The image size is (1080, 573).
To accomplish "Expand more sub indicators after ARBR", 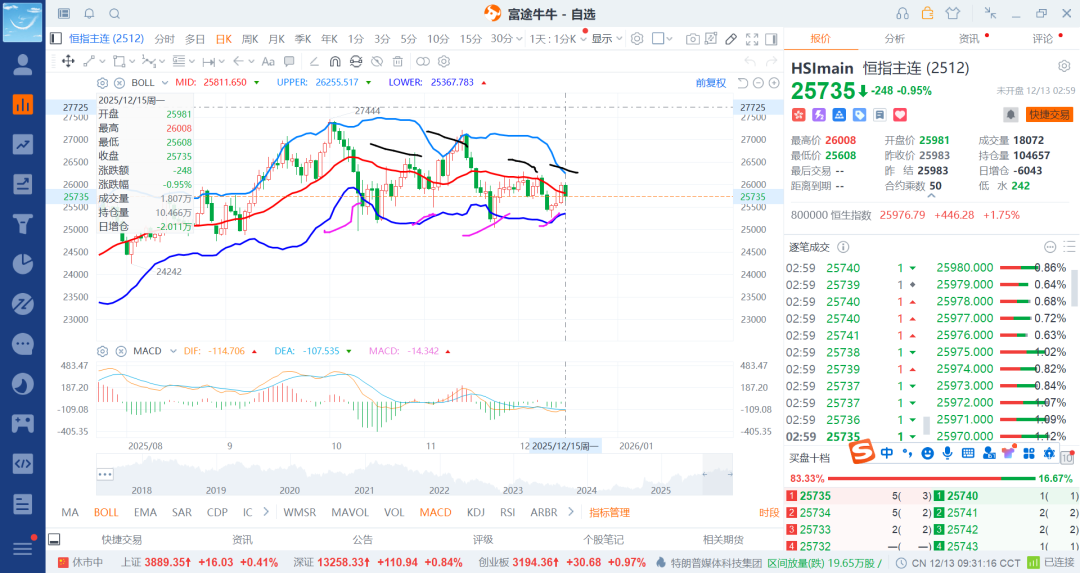I will [x=571, y=512].
